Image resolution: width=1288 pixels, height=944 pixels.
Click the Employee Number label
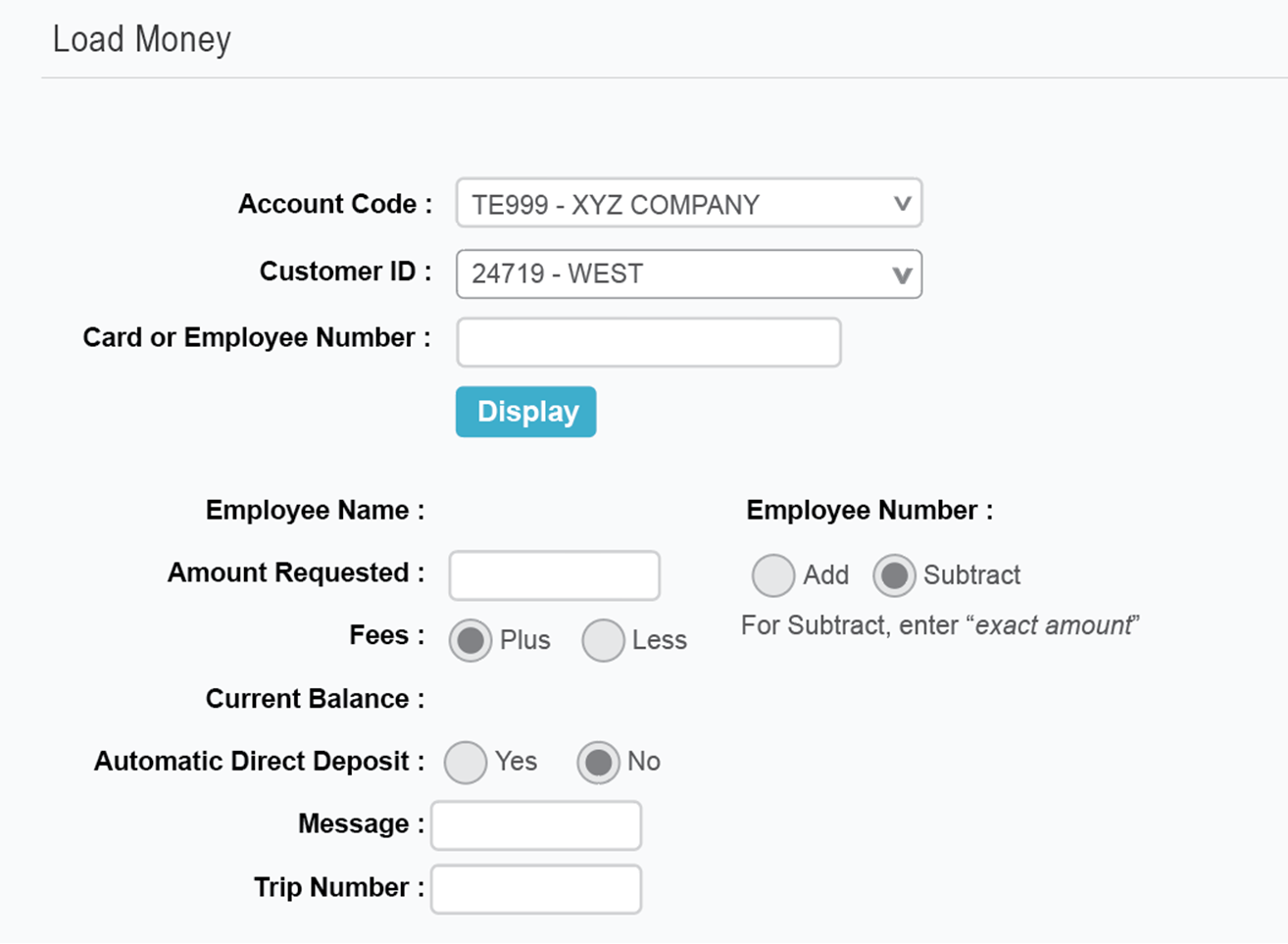click(x=868, y=510)
